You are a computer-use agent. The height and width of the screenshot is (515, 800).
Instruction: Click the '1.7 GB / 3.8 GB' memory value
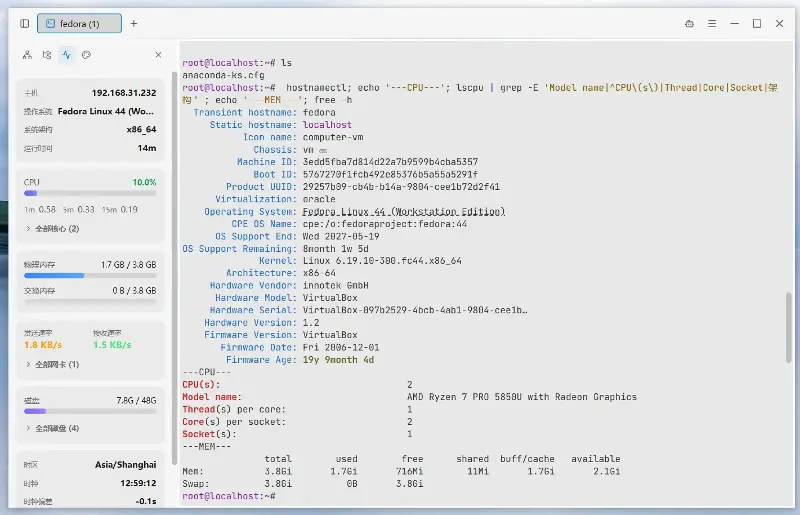[x=129, y=264]
